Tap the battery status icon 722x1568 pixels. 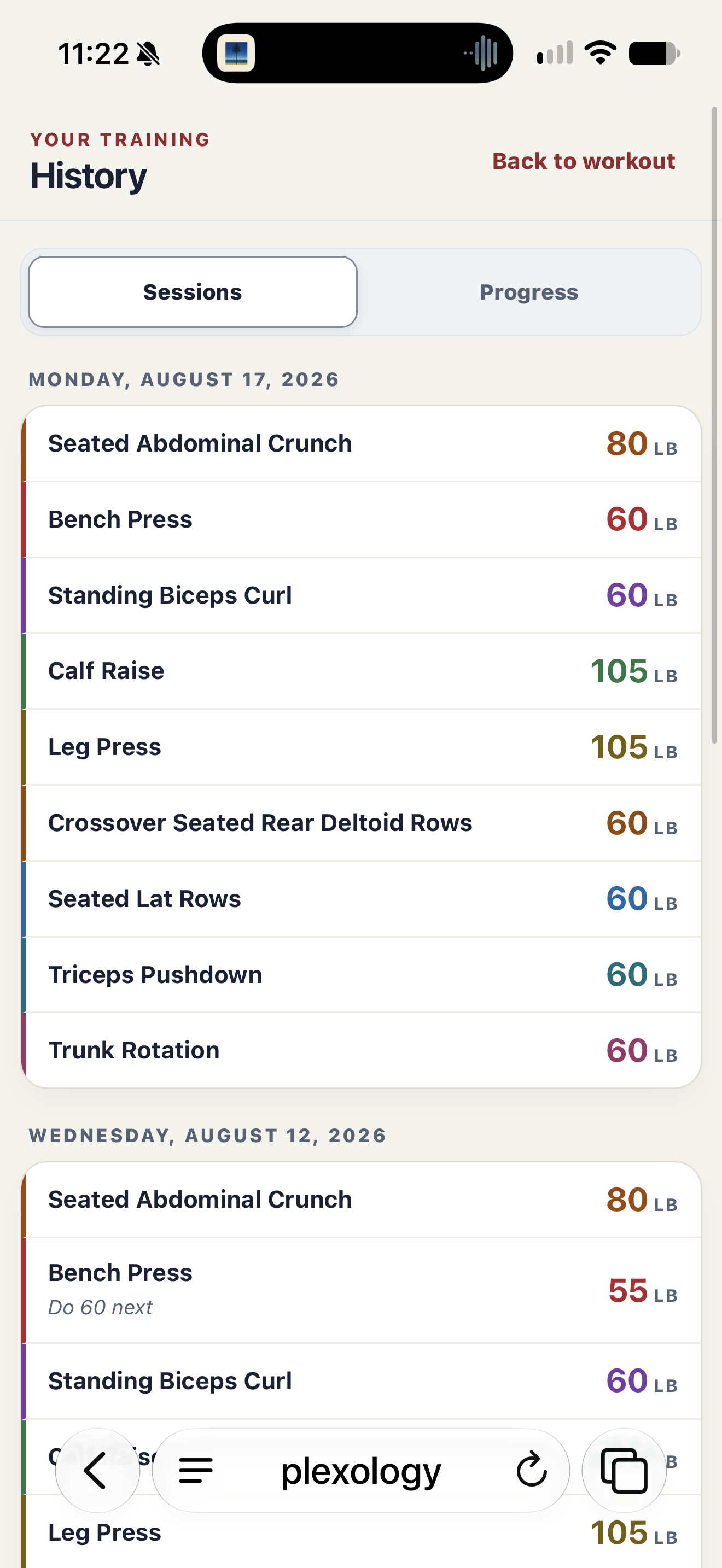click(x=654, y=54)
